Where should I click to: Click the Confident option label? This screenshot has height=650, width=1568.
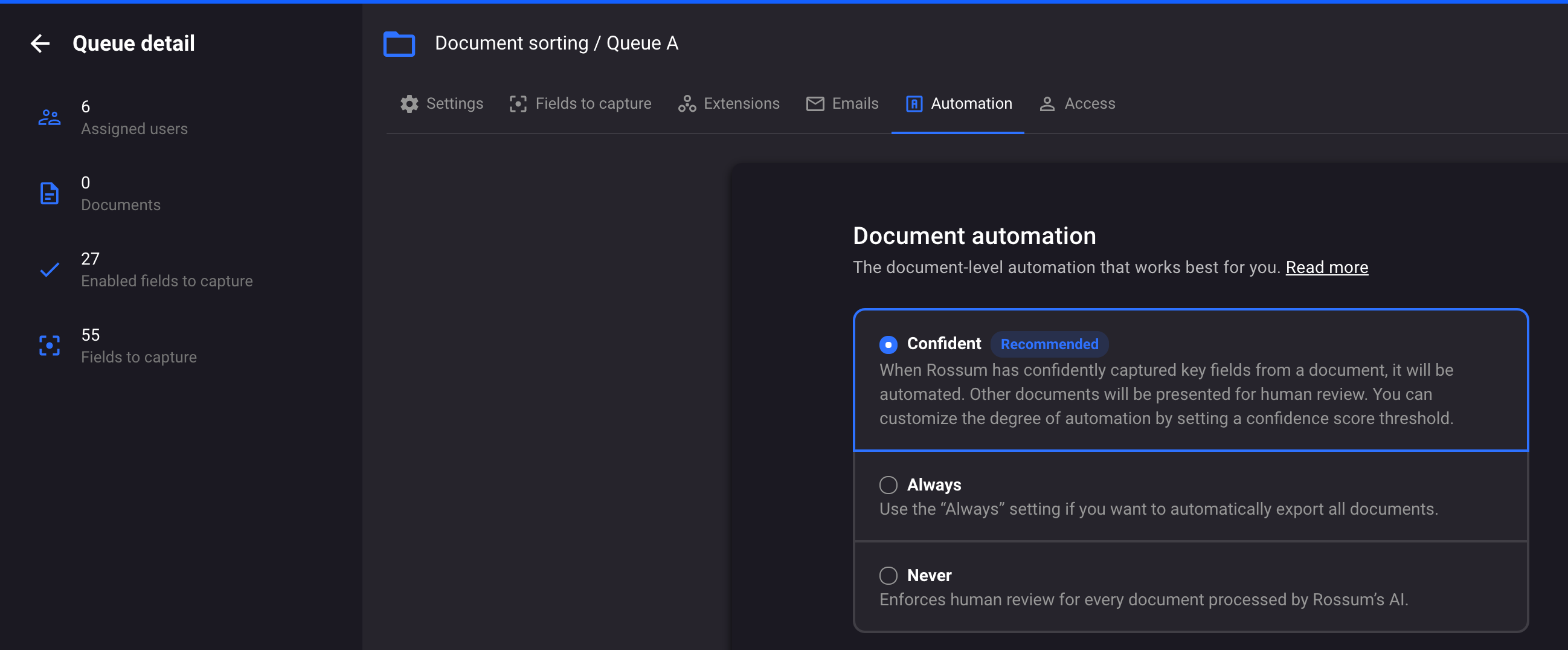click(944, 344)
